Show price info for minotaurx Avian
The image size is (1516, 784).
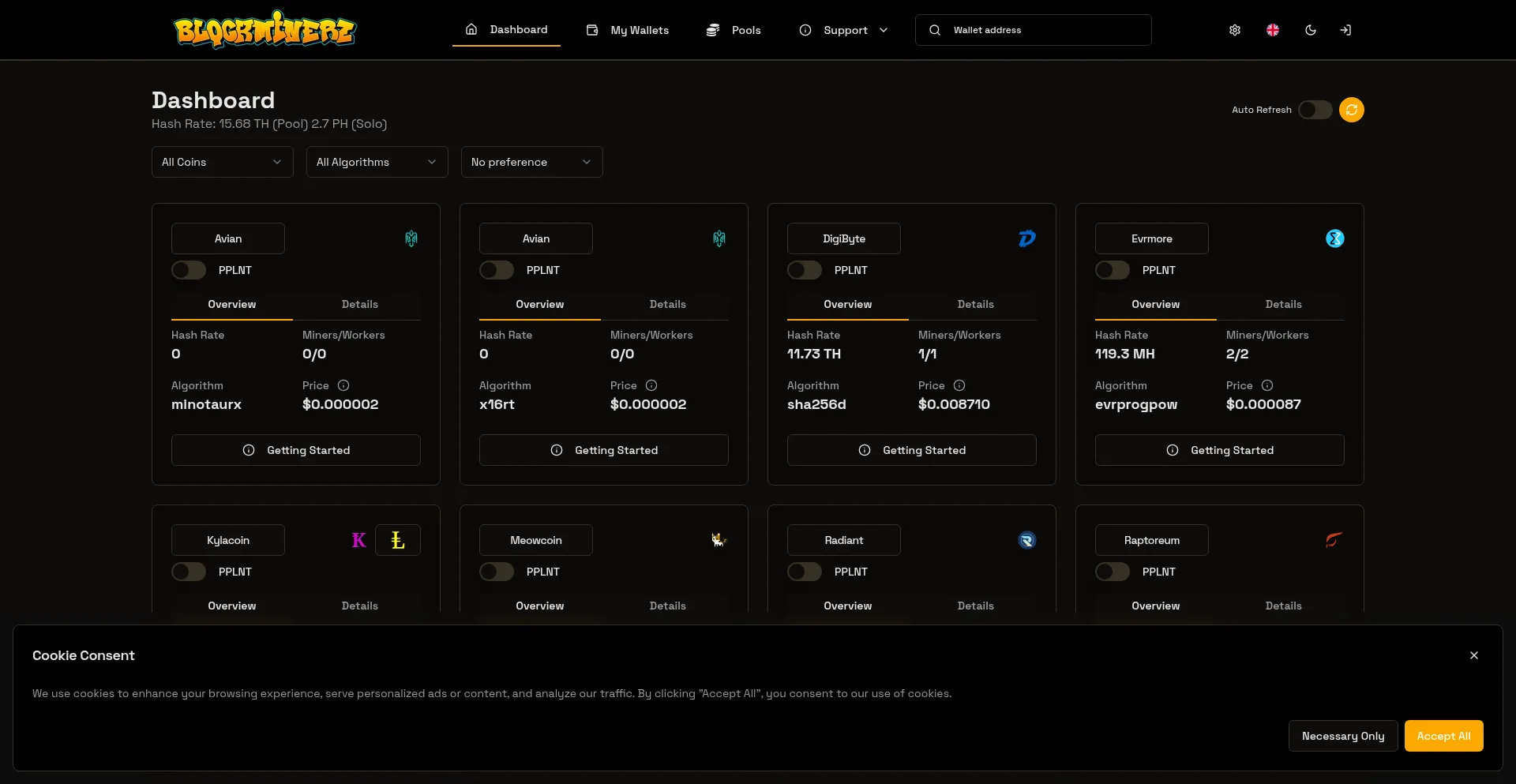[x=343, y=385]
